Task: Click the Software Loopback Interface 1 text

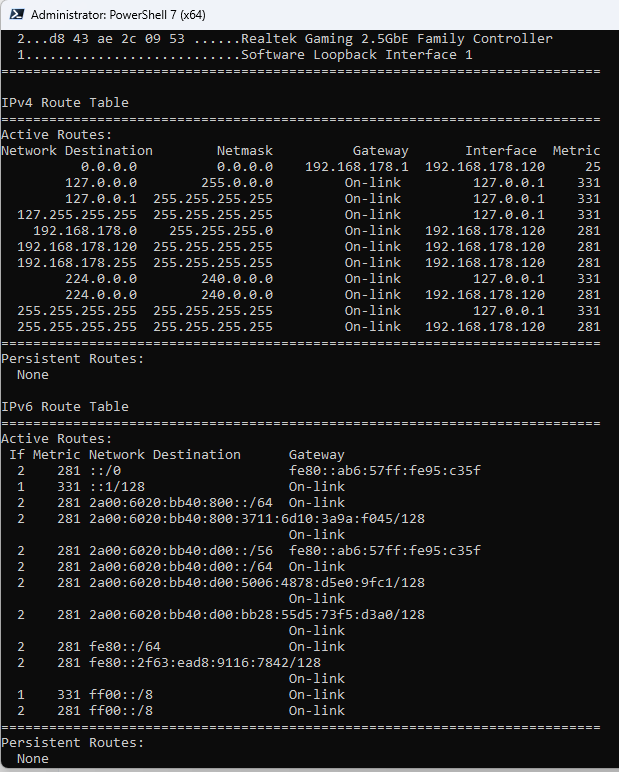Action: (357, 55)
